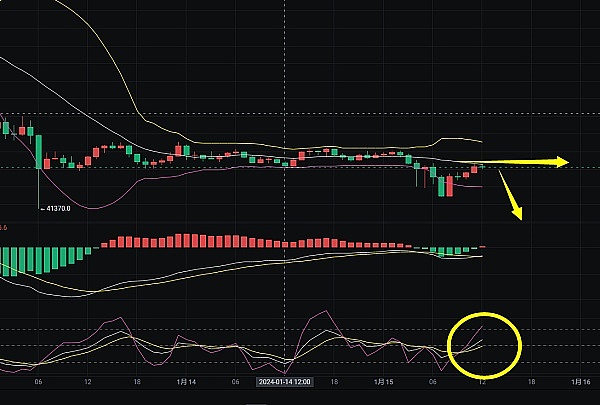Click the lower Bollinger band trough below 41370.0
Screen dimensions: 600x405
[x=92, y=208]
